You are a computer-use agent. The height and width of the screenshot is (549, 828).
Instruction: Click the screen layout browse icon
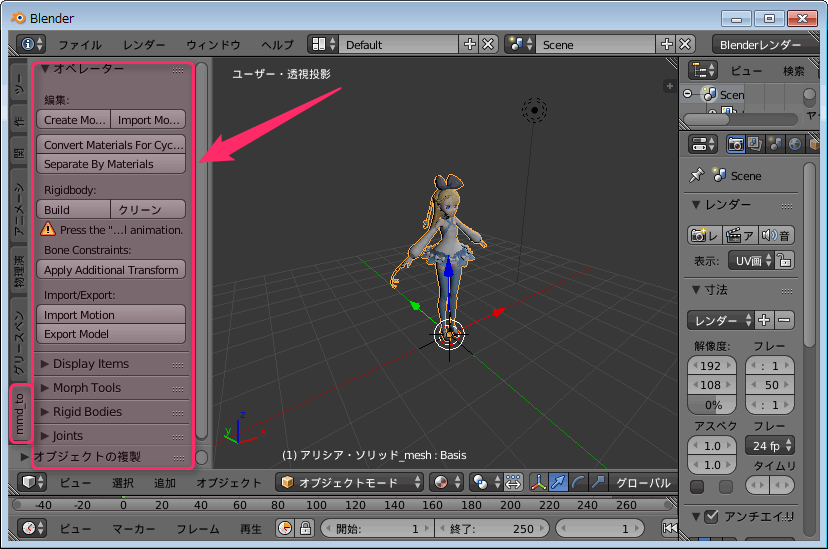[323, 44]
